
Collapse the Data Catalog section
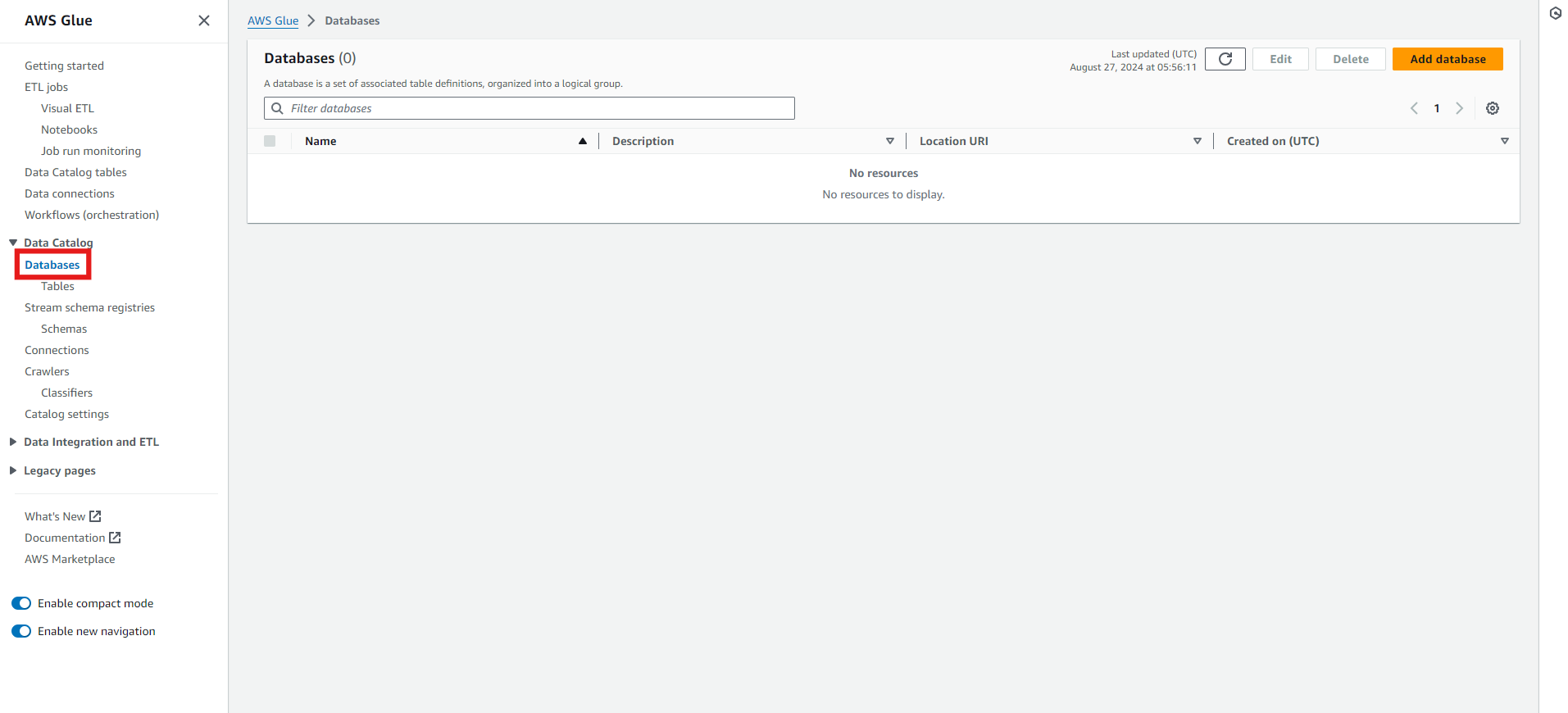coord(13,243)
